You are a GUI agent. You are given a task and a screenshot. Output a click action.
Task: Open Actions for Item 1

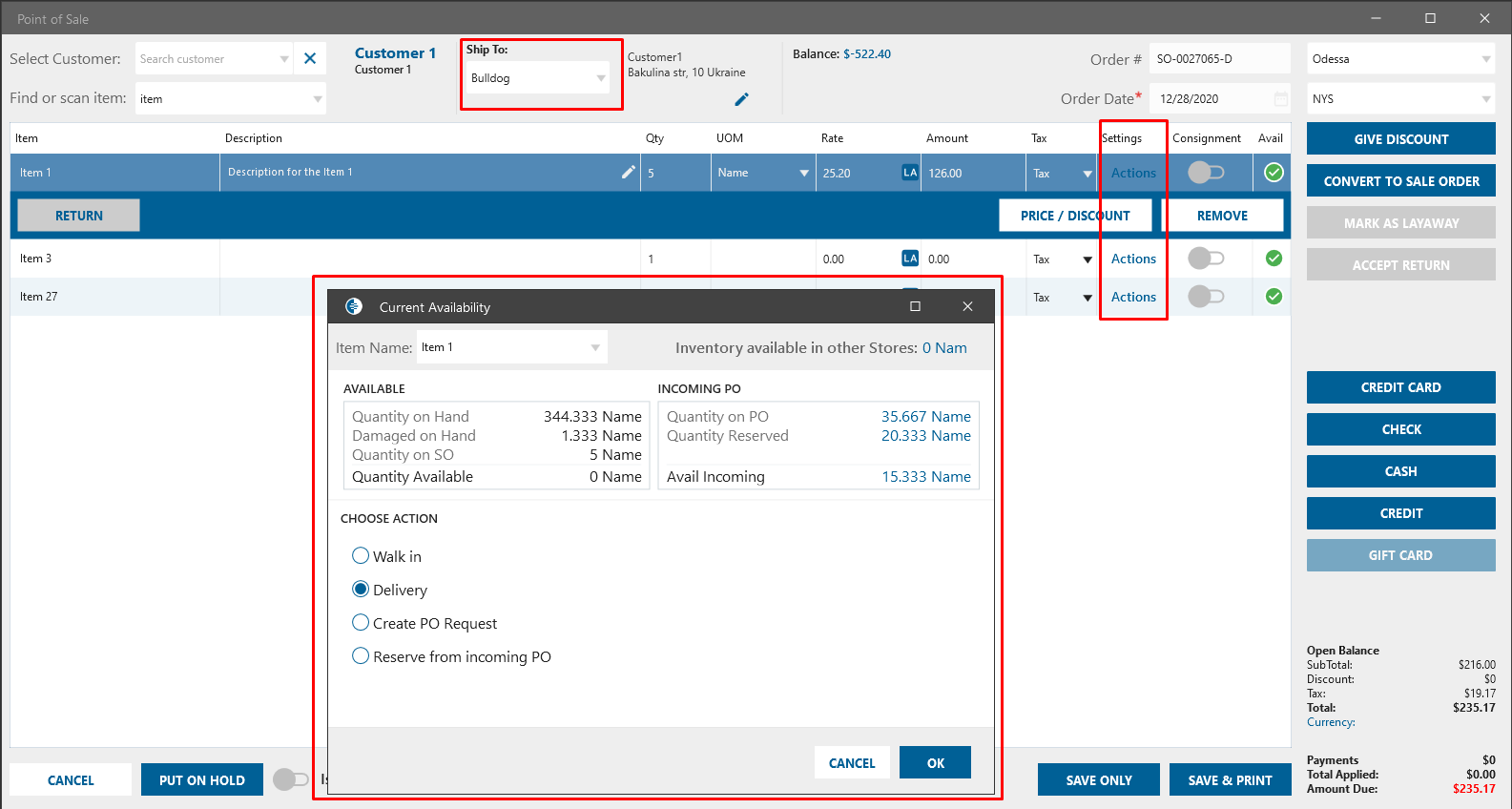(x=1133, y=173)
